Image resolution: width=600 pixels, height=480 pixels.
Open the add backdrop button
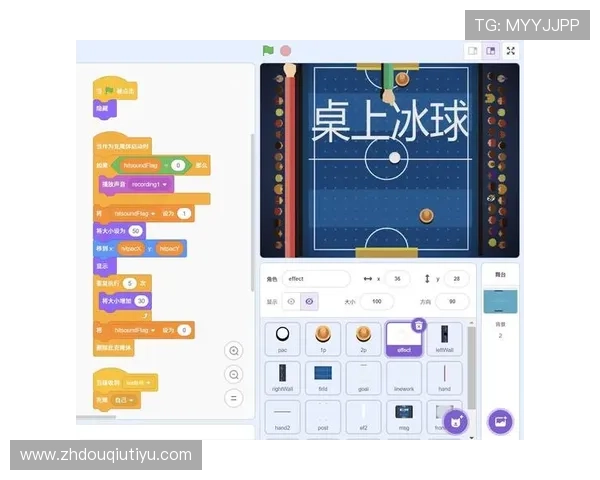501,421
